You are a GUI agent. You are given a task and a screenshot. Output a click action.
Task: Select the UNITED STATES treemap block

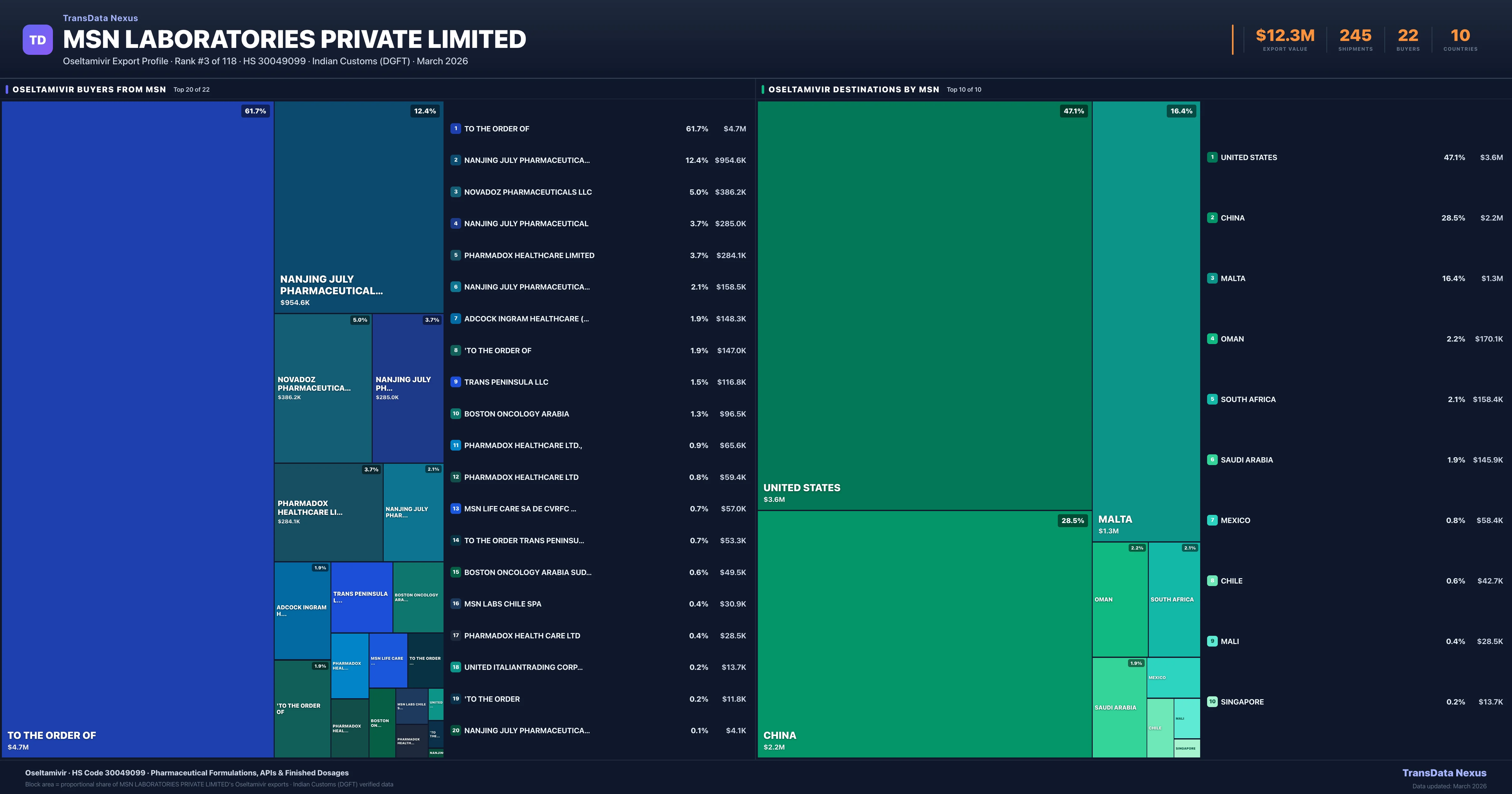pyautogui.click(x=924, y=305)
